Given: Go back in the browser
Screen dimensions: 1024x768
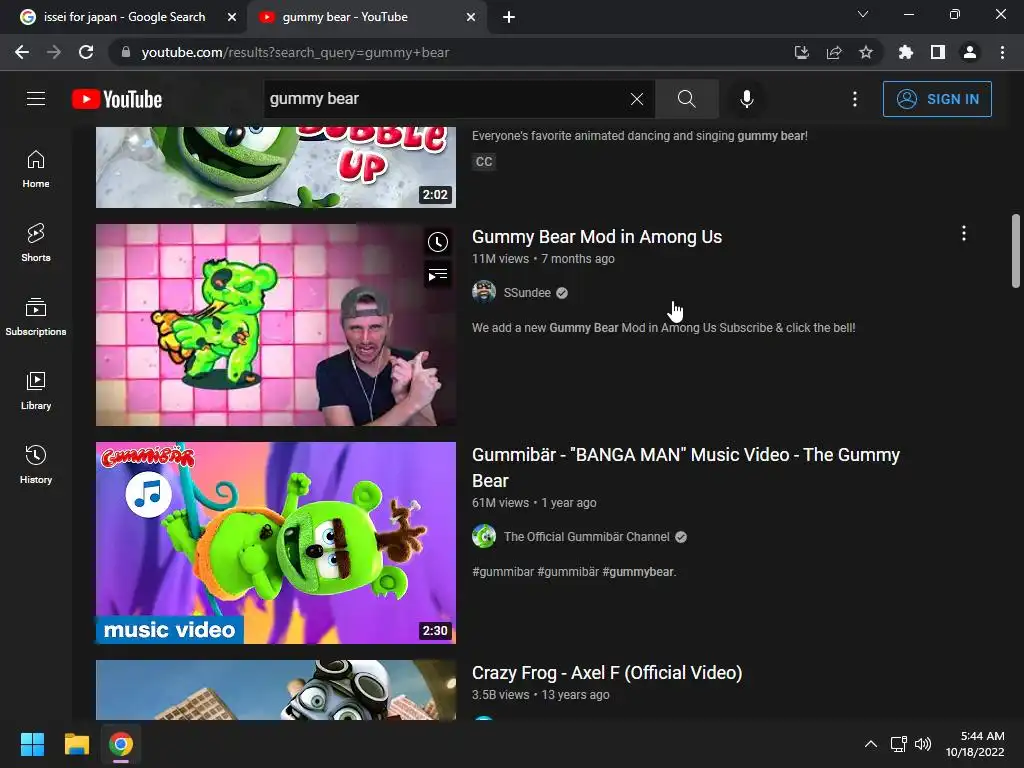Looking at the screenshot, I should (x=22, y=52).
